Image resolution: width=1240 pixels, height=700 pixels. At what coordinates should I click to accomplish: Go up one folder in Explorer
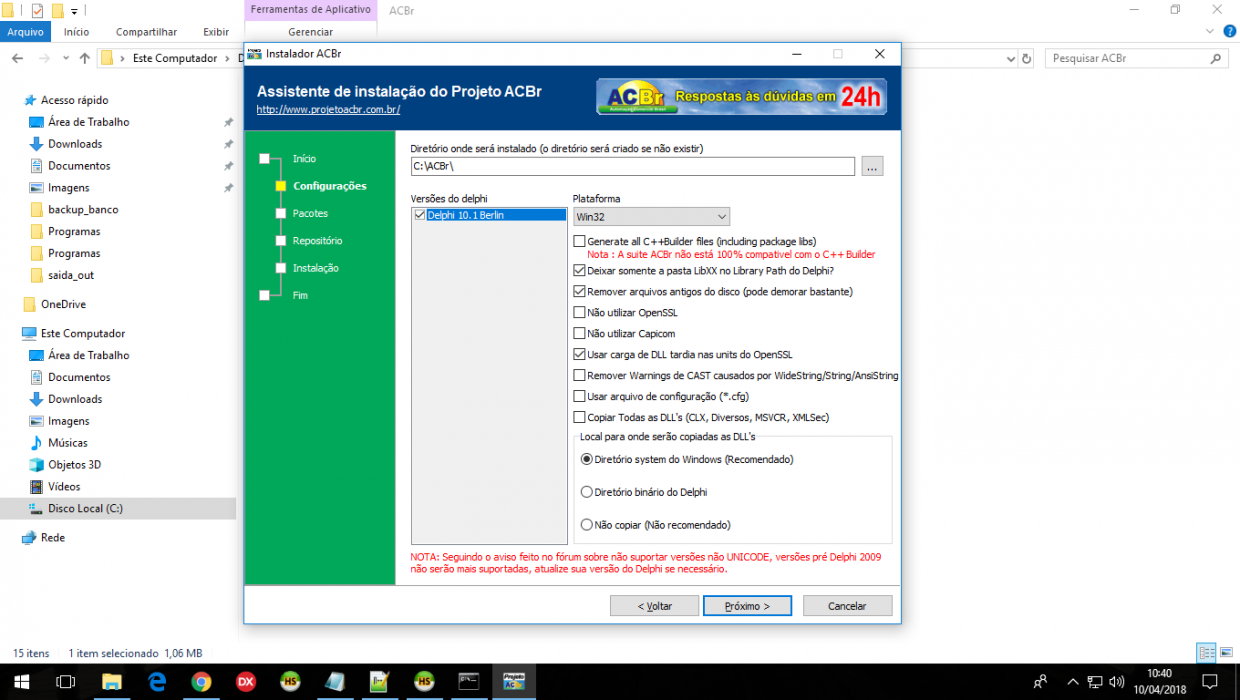tap(85, 58)
